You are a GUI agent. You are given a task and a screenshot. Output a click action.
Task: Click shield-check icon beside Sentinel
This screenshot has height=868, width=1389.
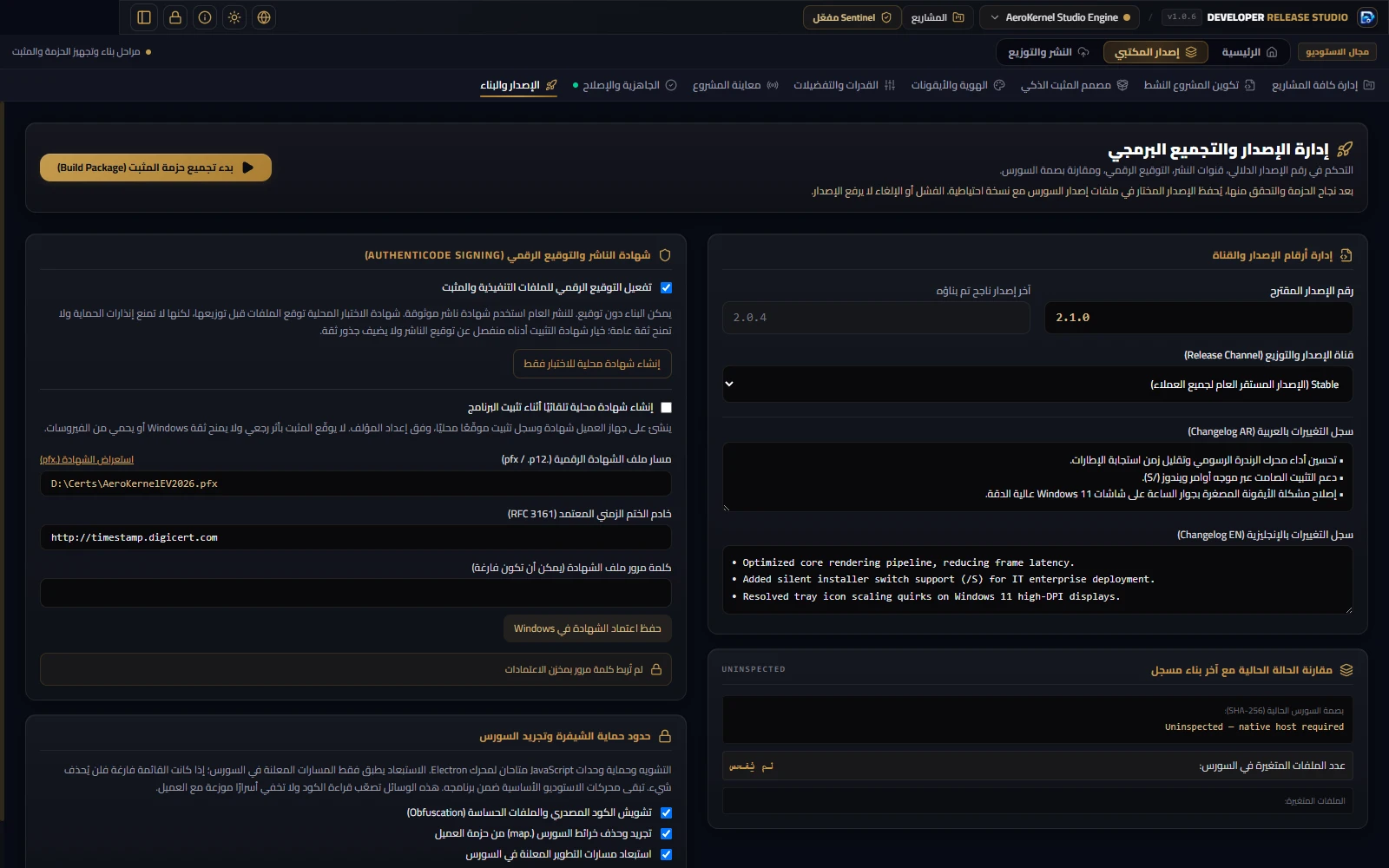click(x=886, y=17)
